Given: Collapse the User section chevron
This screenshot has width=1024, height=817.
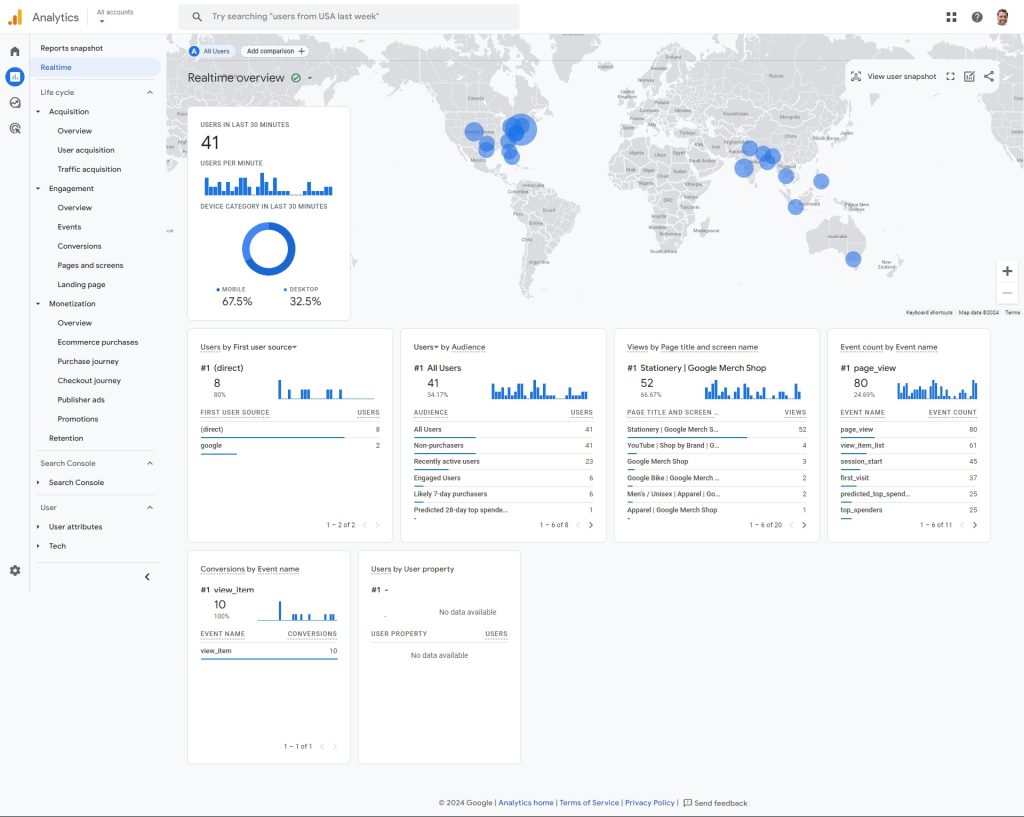Looking at the screenshot, I should [150, 508].
